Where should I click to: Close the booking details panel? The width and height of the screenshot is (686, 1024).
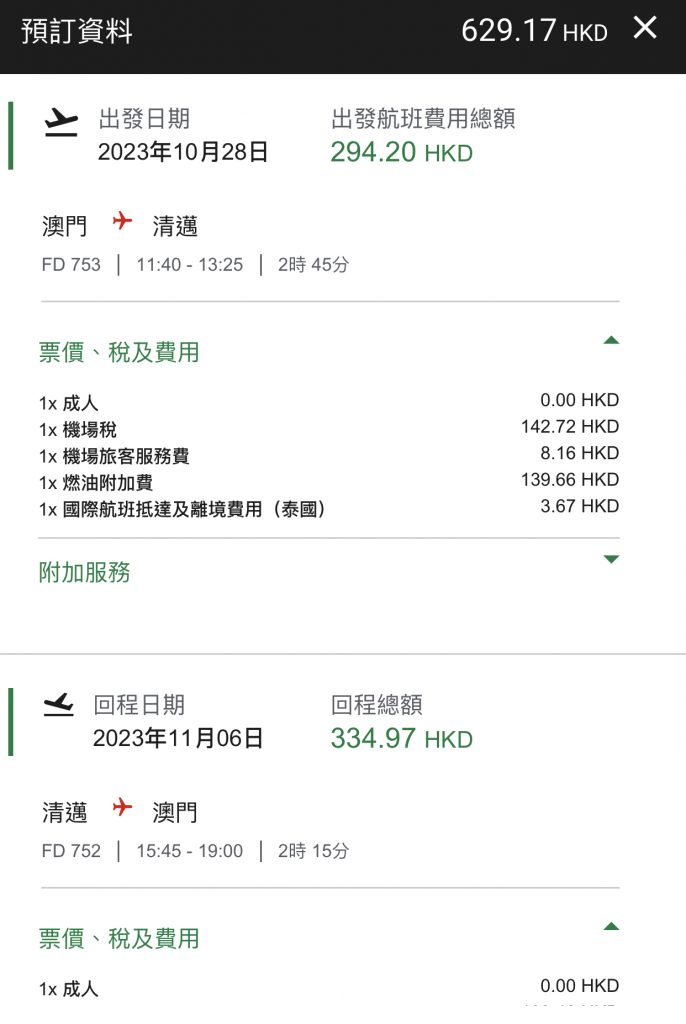click(x=645, y=29)
